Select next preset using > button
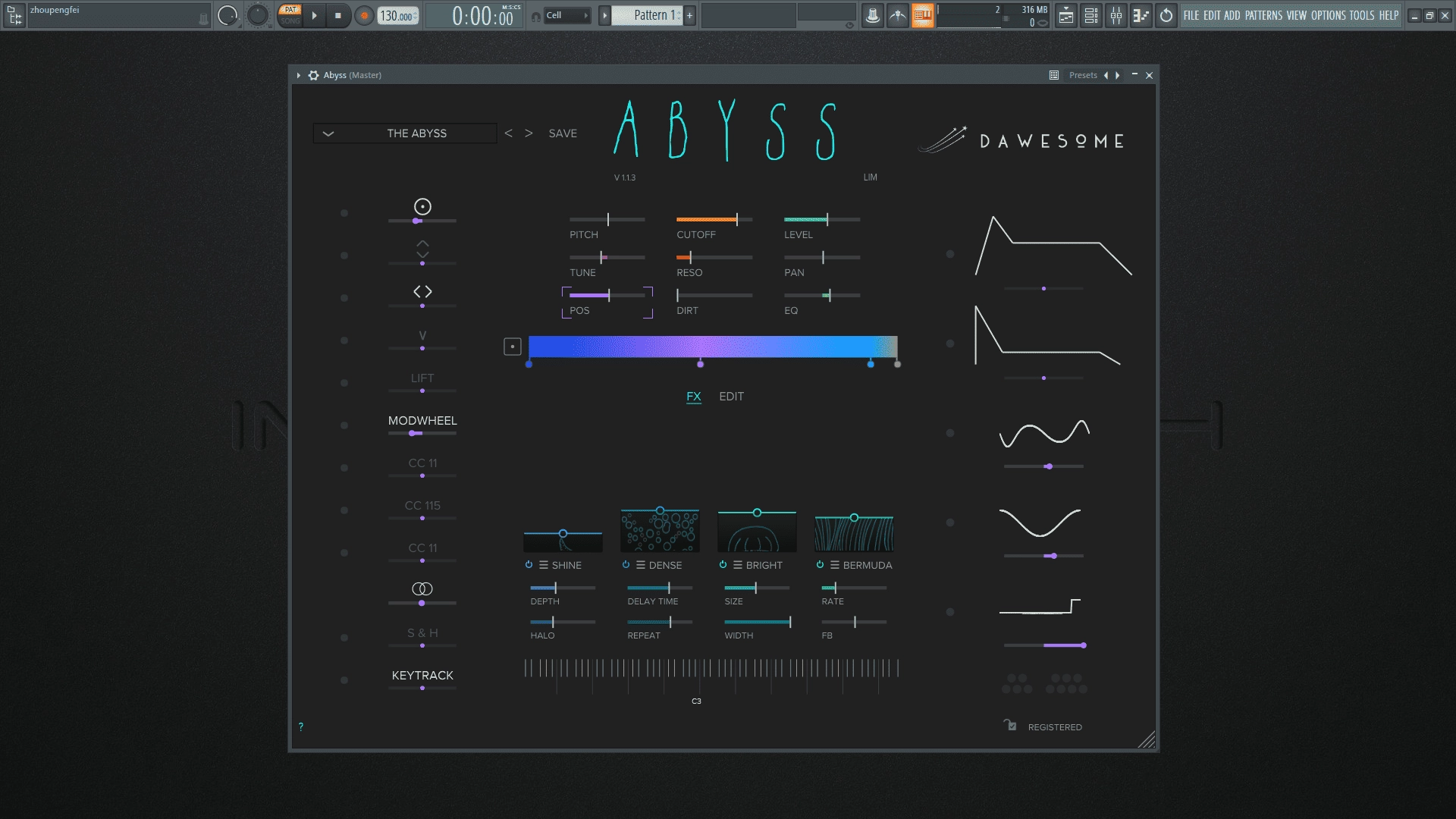This screenshot has width=1456, height=819. [x=529, y=133]
